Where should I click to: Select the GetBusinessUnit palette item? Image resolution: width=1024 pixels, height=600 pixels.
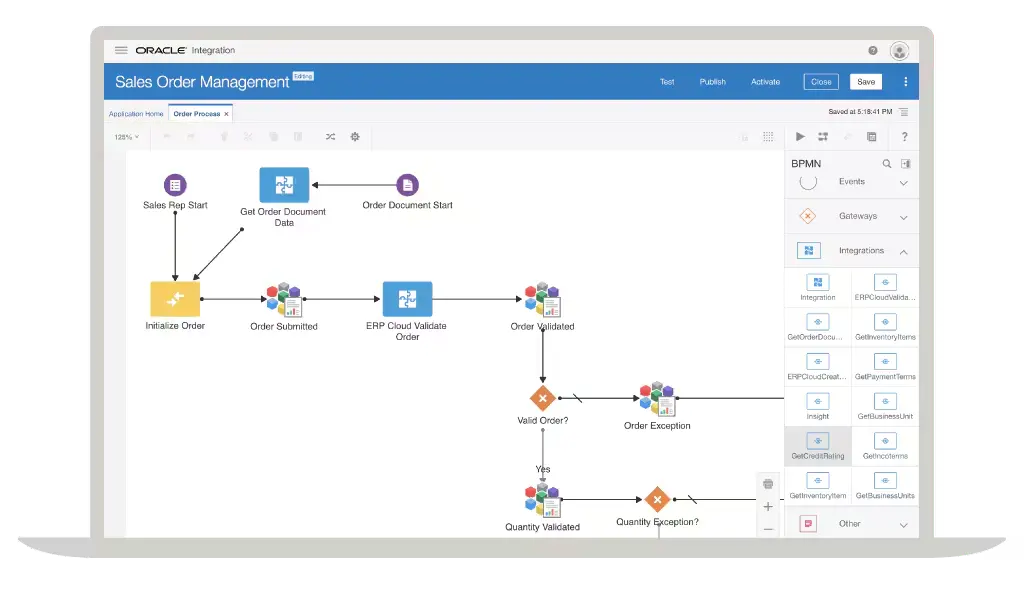tap(885, 407)
